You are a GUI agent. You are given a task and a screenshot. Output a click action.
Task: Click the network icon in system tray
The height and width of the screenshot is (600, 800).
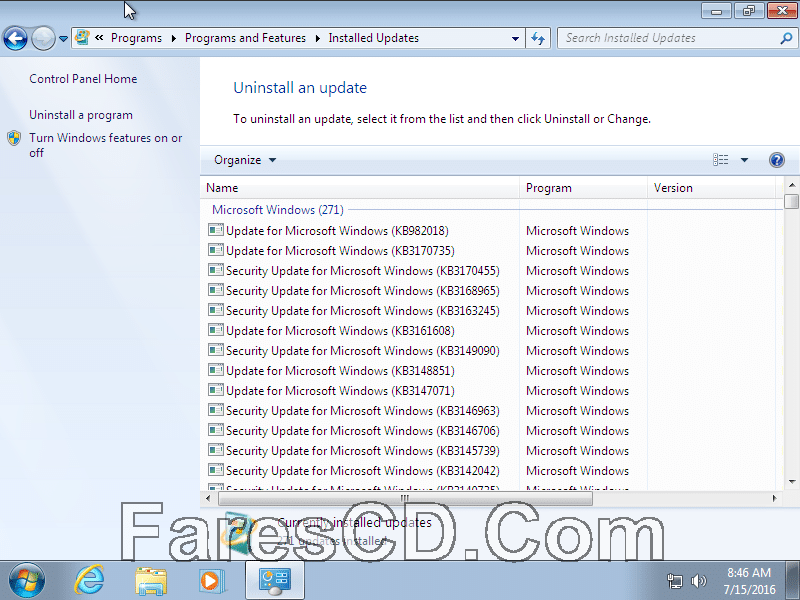674,581
